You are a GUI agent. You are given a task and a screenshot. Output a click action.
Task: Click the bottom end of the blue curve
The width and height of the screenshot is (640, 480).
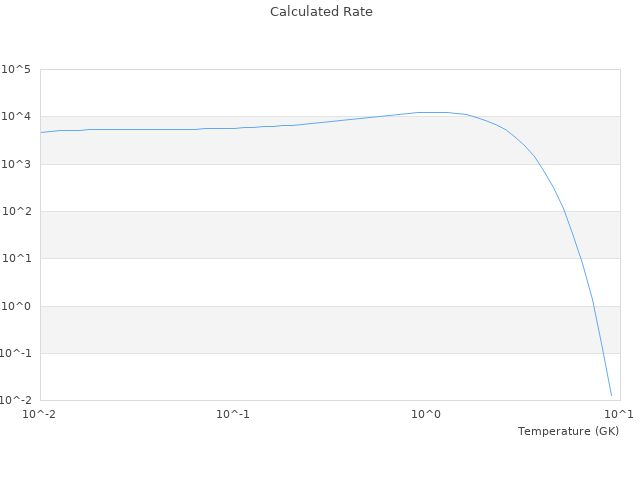[x=611, y=395]
